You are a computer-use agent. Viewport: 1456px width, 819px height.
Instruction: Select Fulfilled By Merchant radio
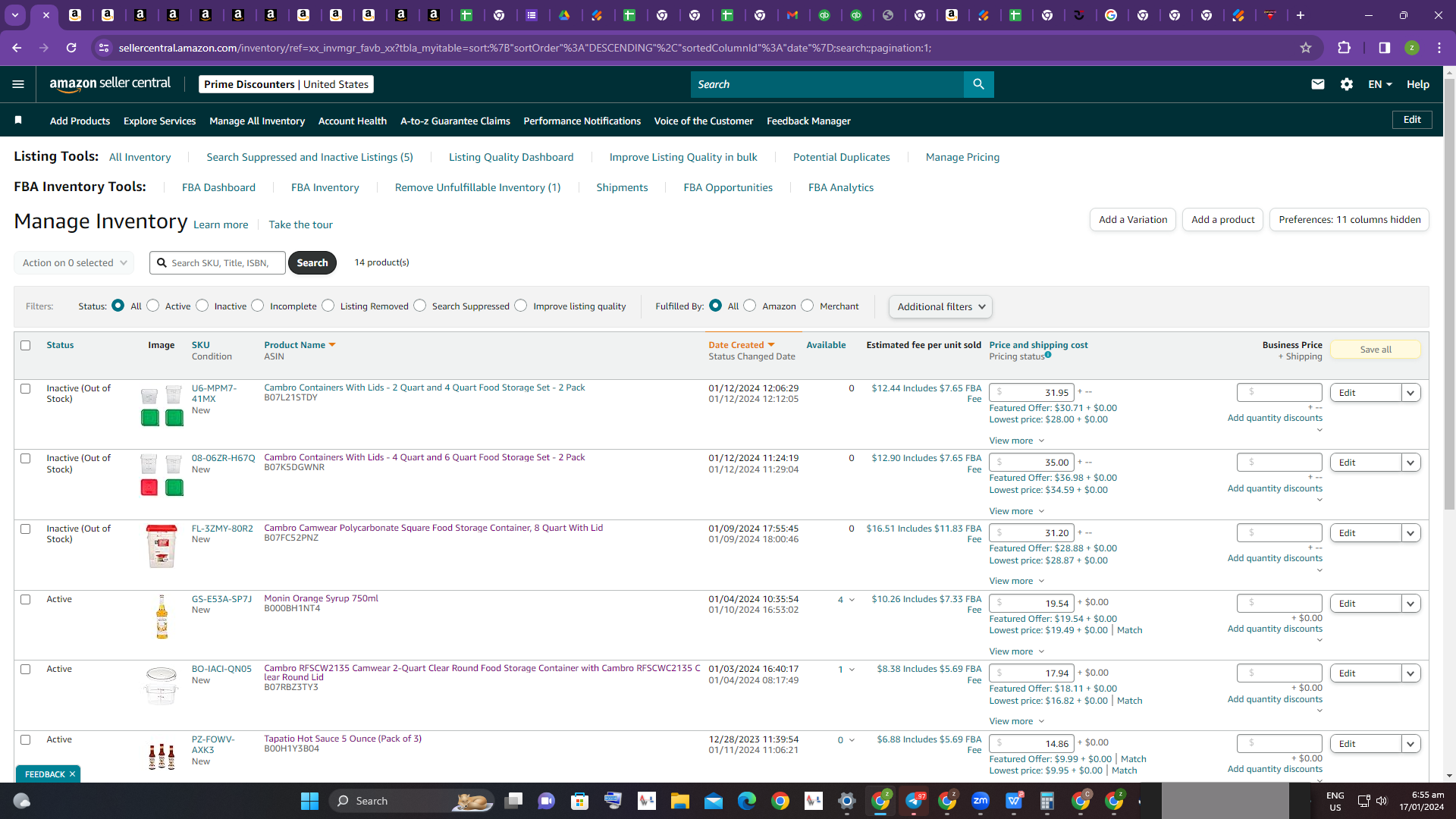click(808, 306)
